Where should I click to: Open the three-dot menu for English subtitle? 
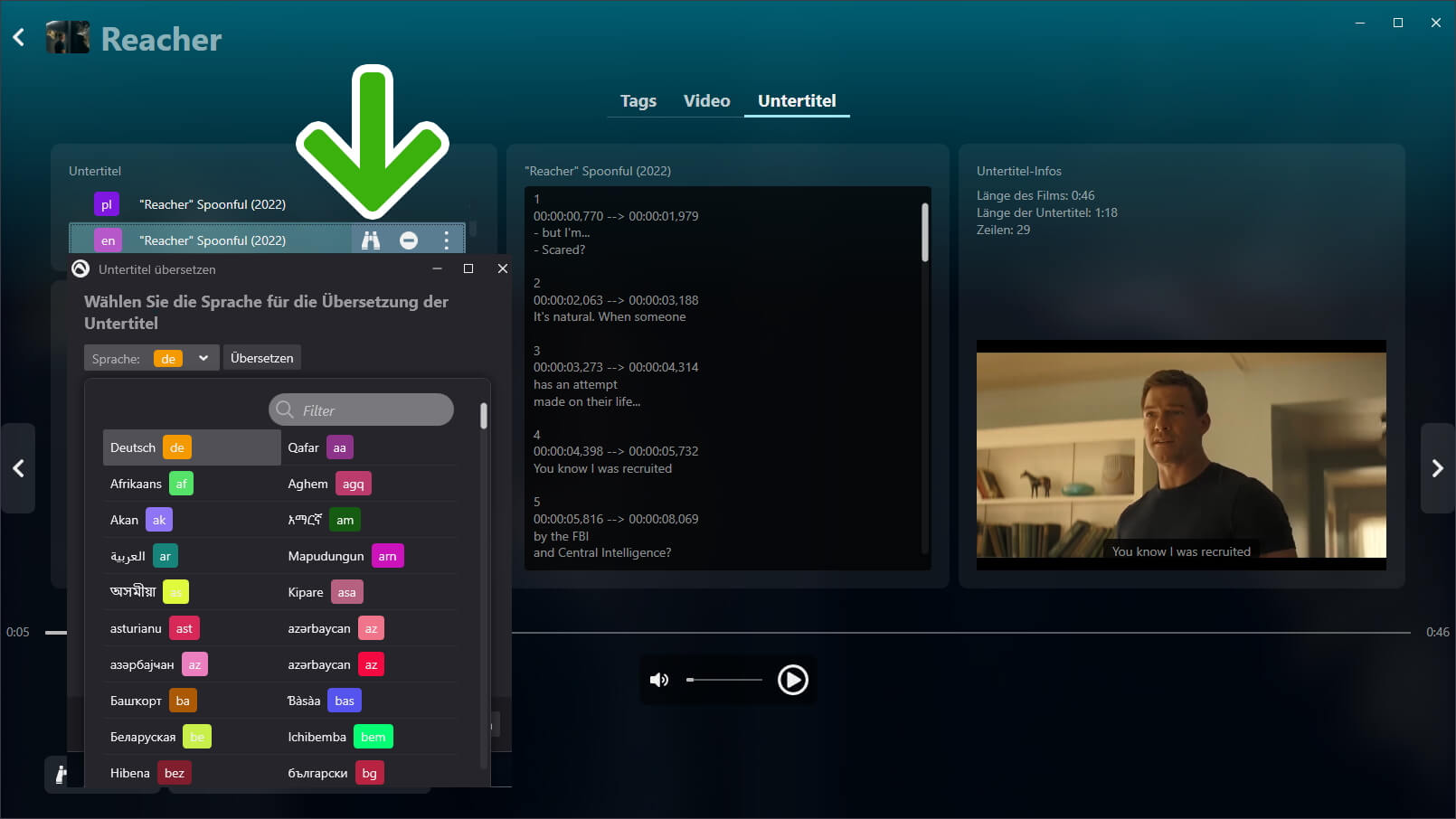click(446, 240)
